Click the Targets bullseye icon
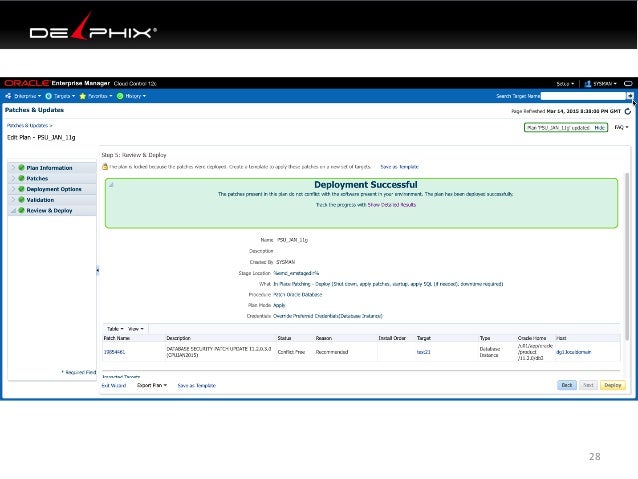This screenshot has height=479, width=638. pyautogui.click(x=48, y=96)
